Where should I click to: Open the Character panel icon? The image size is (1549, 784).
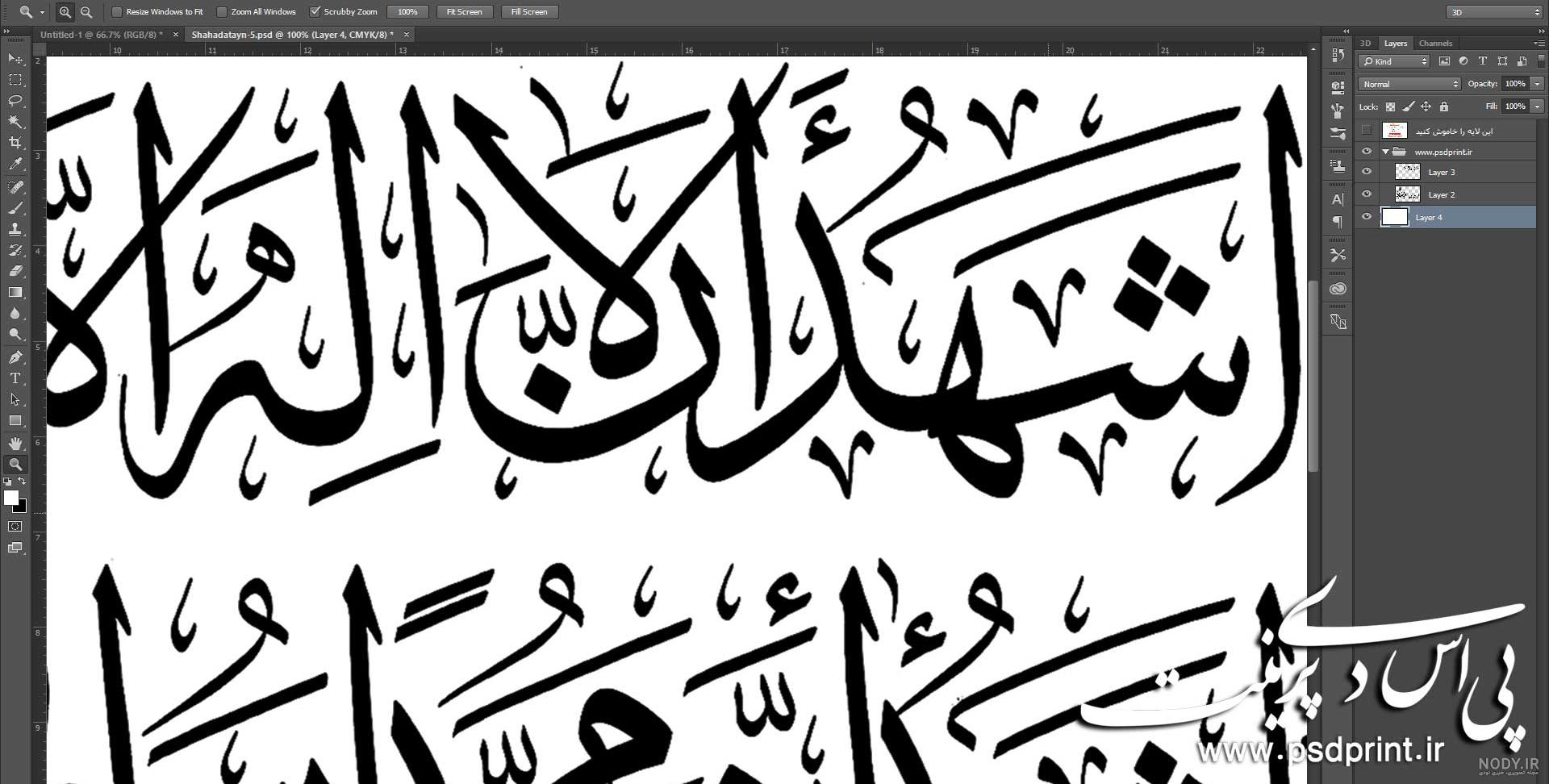pos(1338,199)
